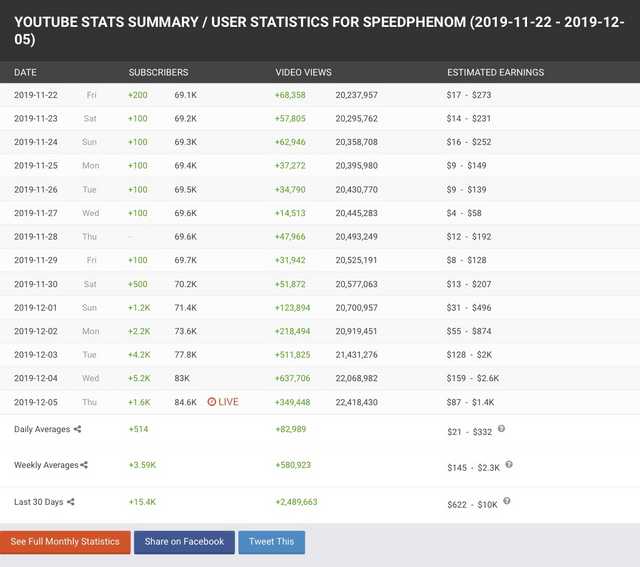Click the +34,790 views gain value
The width and height of the screenshot is (640, 567).
290,190
